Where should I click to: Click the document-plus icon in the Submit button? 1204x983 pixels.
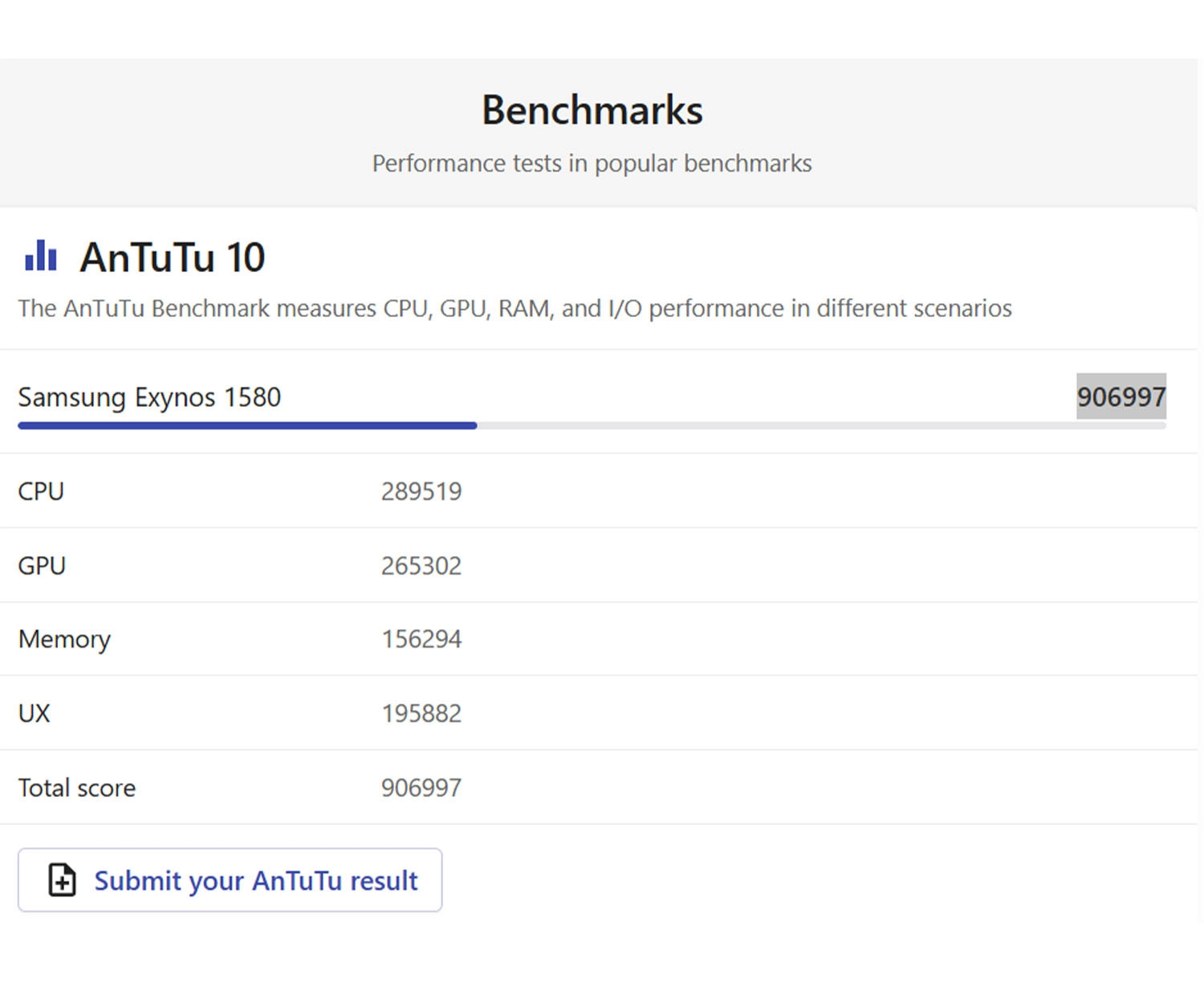(62, 879)
